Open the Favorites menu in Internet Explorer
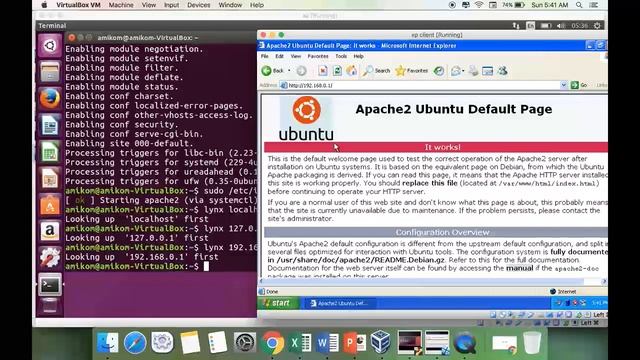This screenshot has height=360, width=640. pyautogui.click(x=318, y=56)
